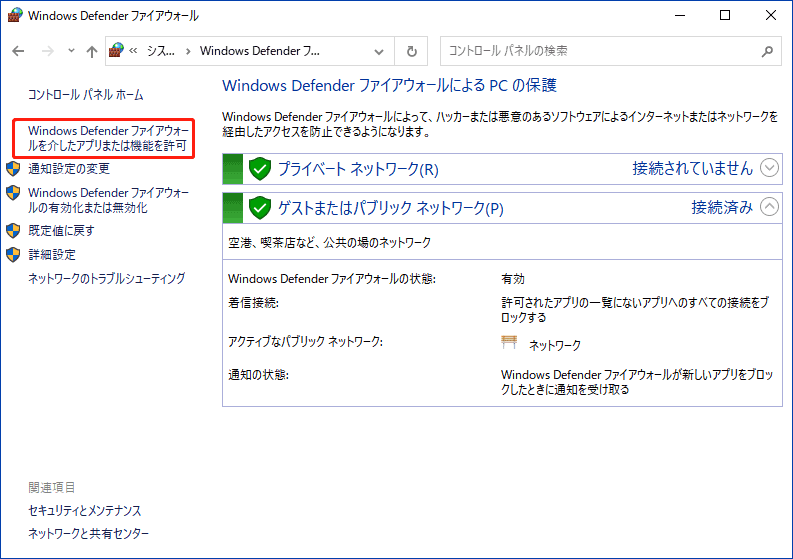Click the firewall icon in address bar
The image size is (793, 559).
116,51
